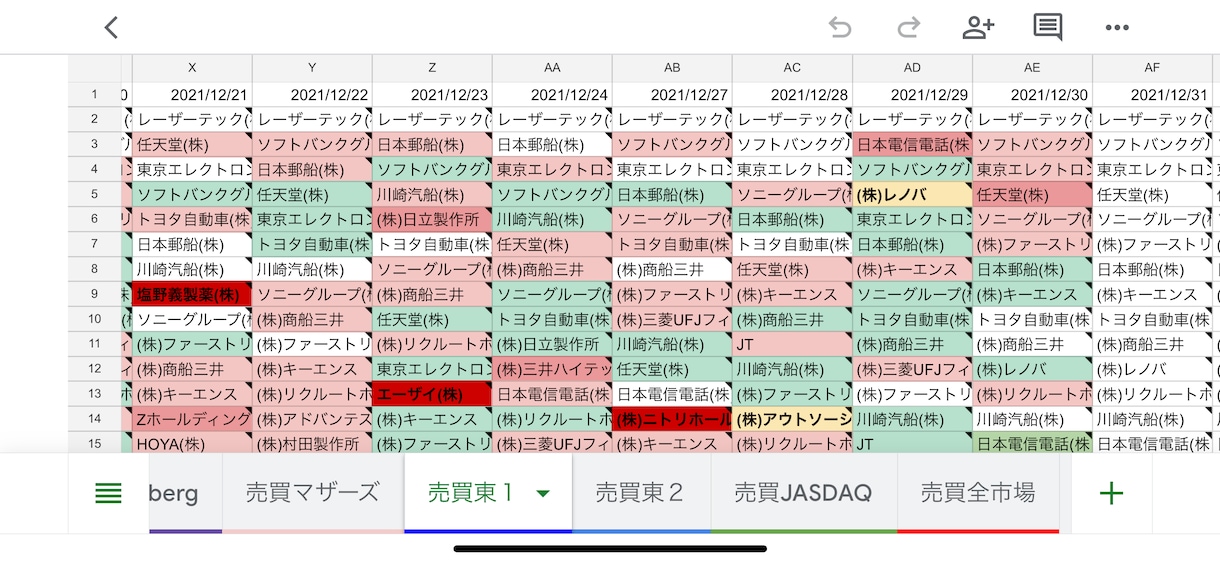
Task: Switch to the 売買全市場 sheet tab
Action: coord(977,492)
